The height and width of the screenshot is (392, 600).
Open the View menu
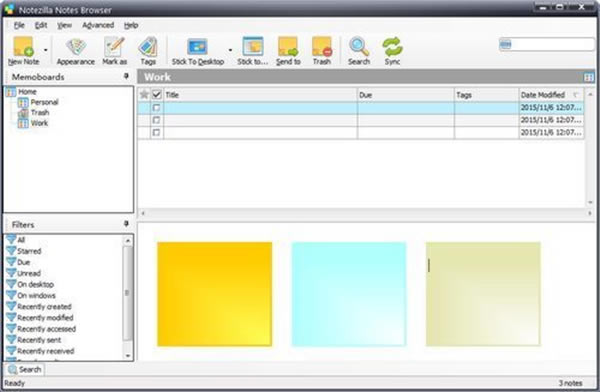[x=64, y=25]
